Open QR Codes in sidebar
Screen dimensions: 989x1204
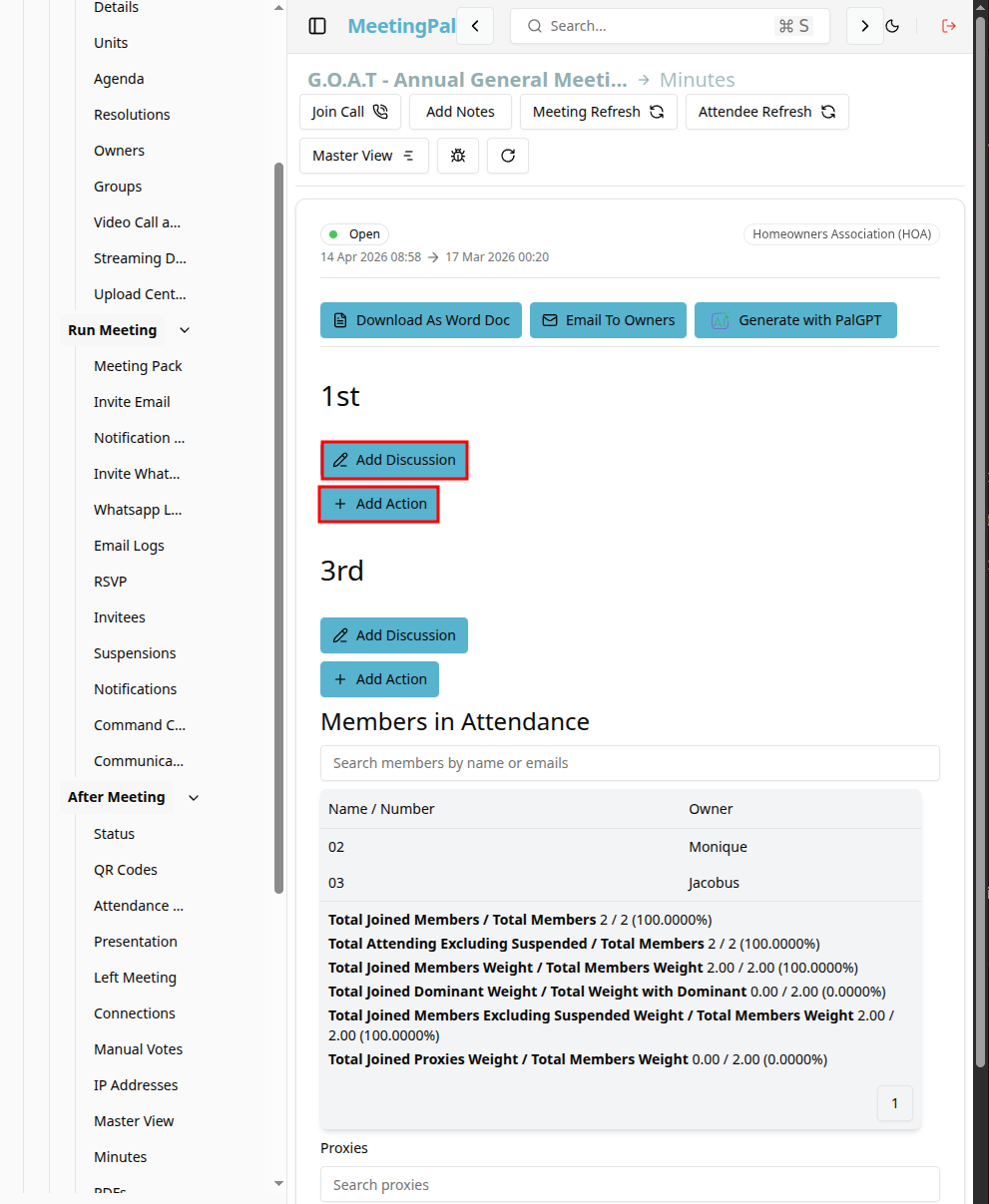click(x=126, y=870)
